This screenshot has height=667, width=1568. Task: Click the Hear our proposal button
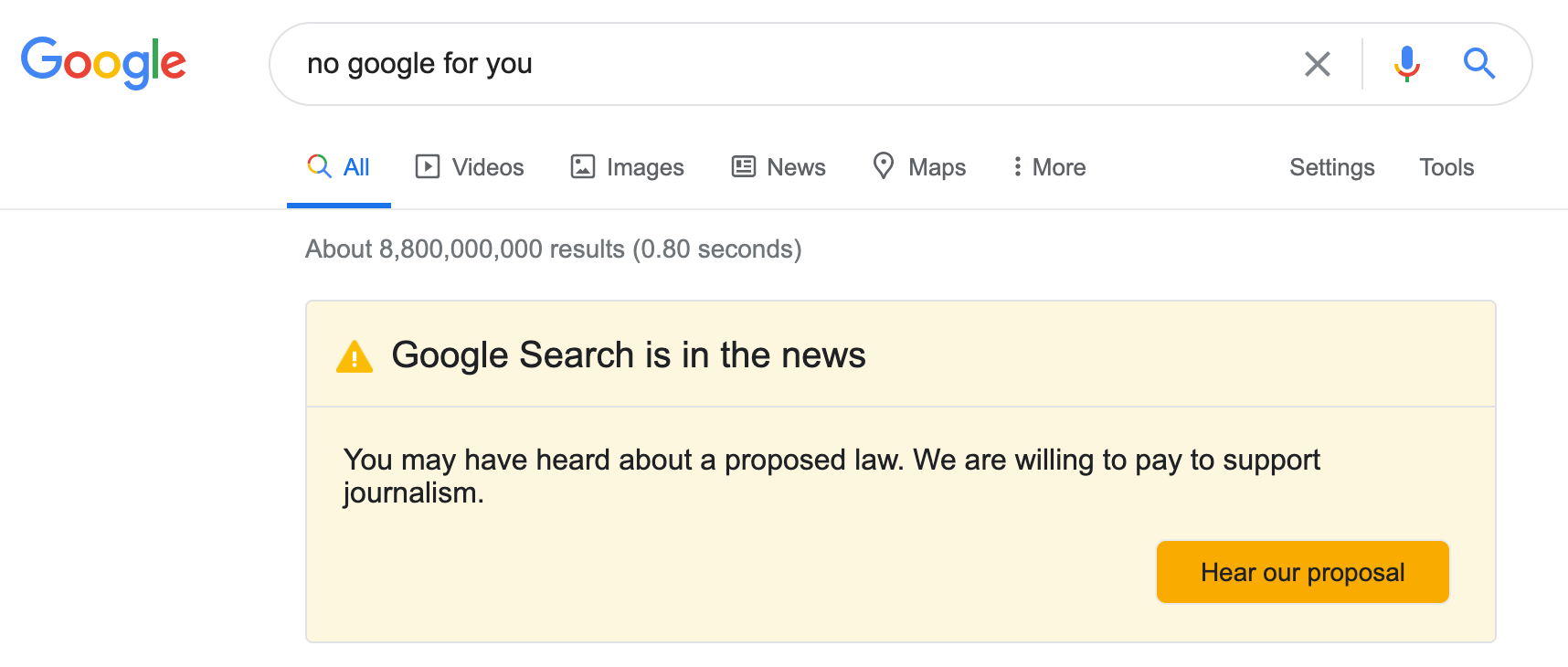[x=1301, y=571]
